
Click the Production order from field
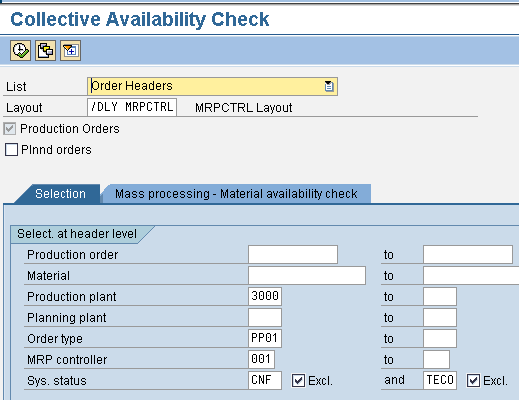click(293, 255)
